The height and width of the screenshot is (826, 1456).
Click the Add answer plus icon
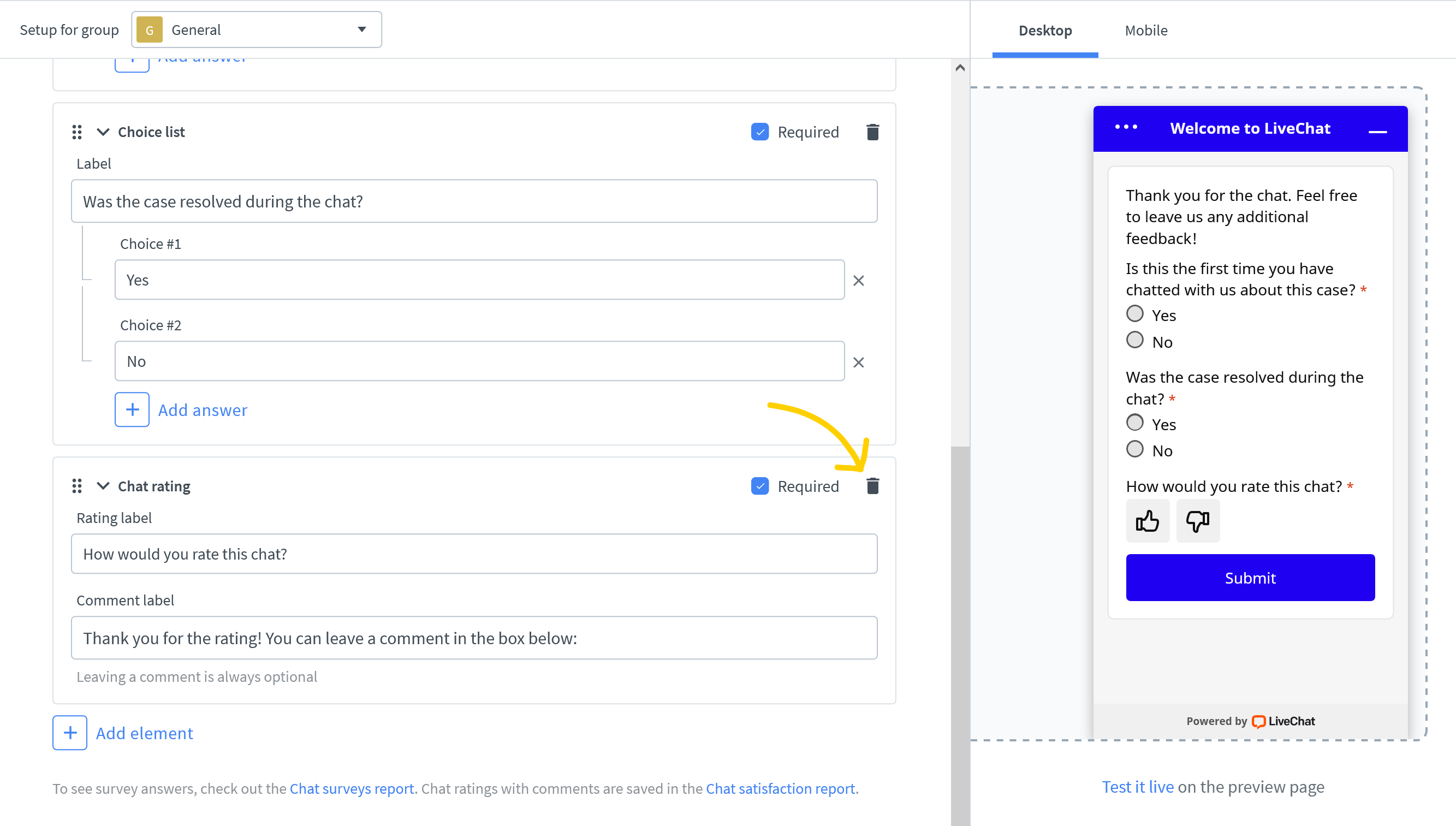pyautogui.click(x=131, y=410)
